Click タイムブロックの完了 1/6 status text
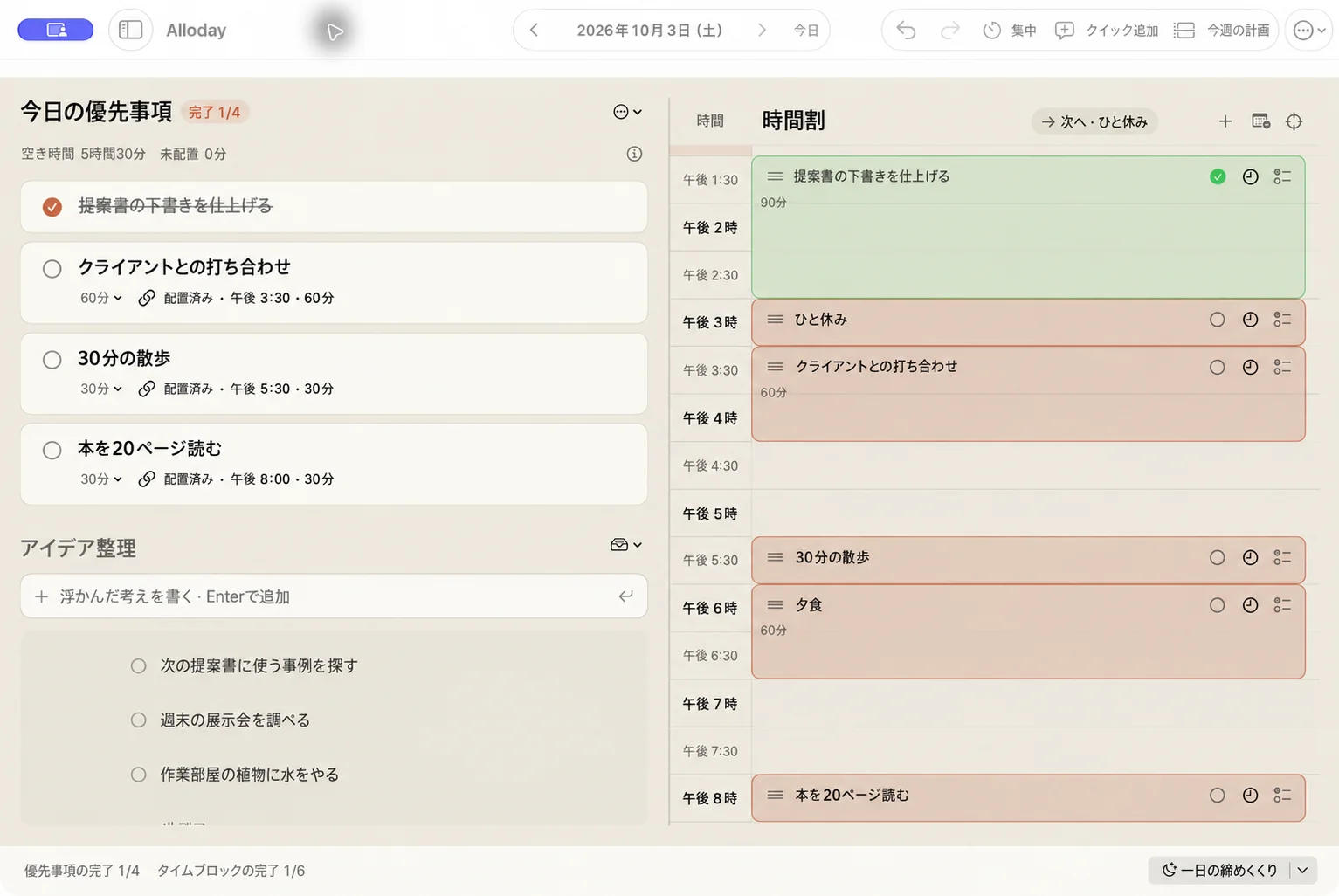 (x=231, y=871)
